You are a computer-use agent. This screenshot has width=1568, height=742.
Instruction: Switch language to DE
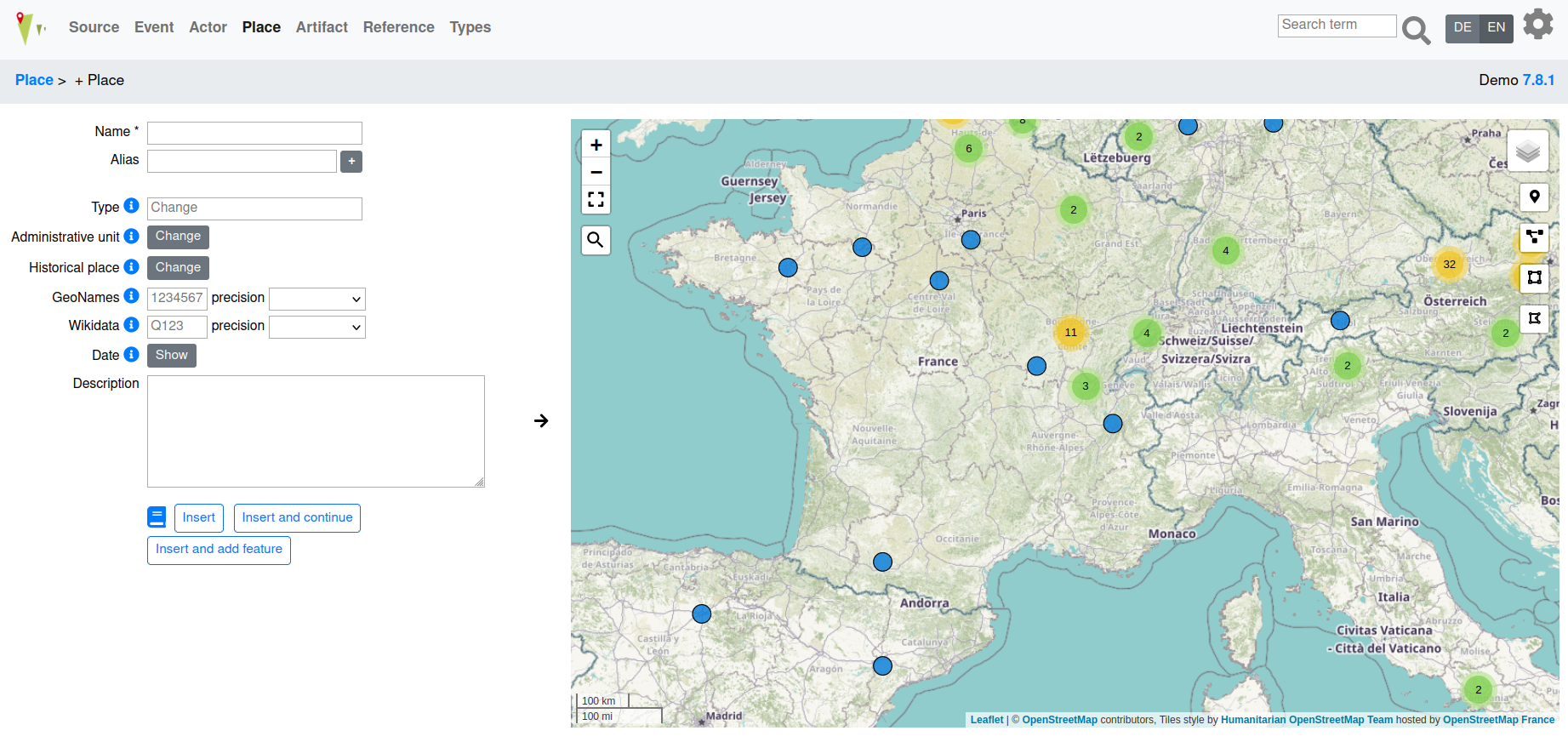click(x=1463, y=28)
